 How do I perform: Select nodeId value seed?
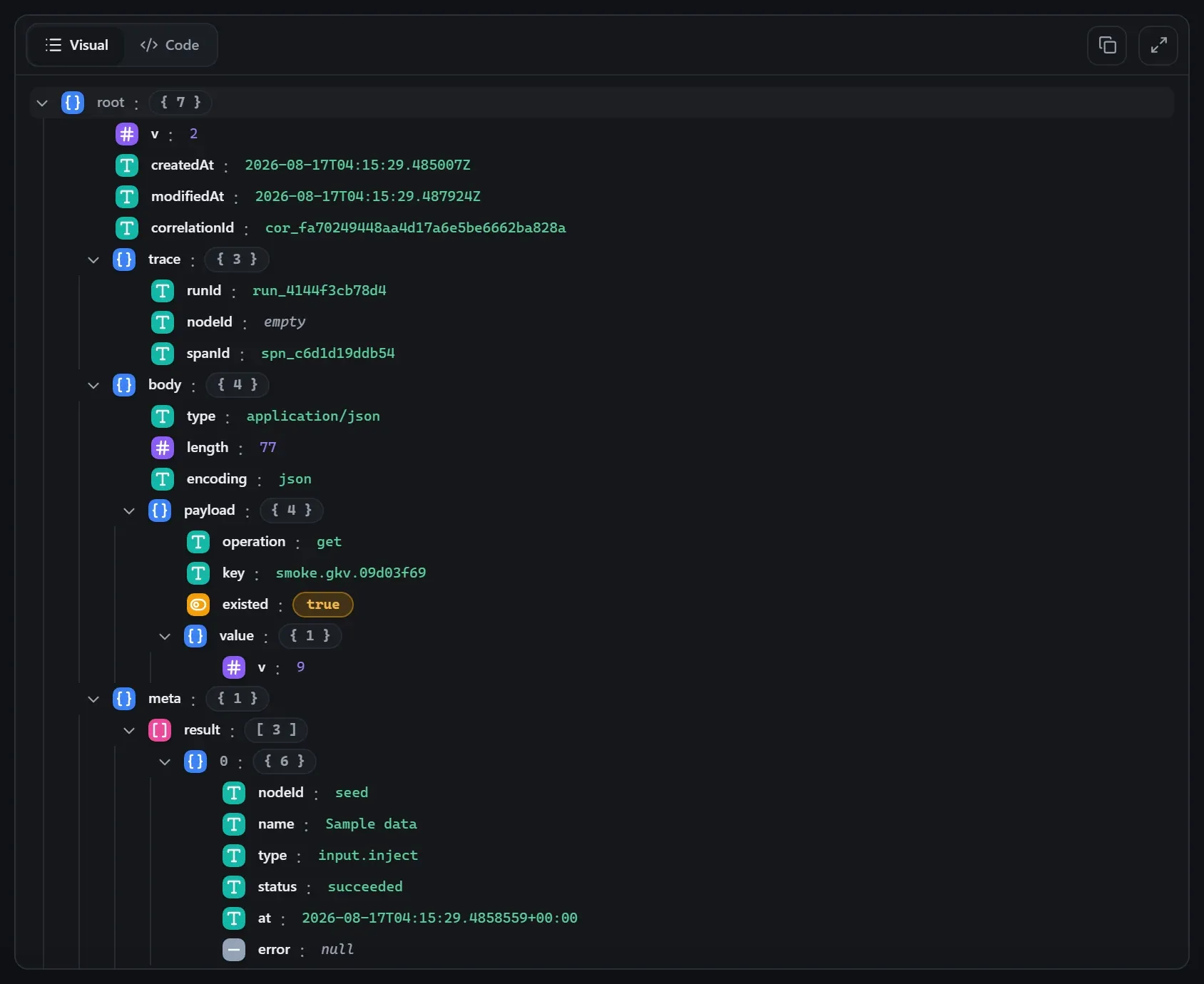pyautogui.click(x=352, y=793)
